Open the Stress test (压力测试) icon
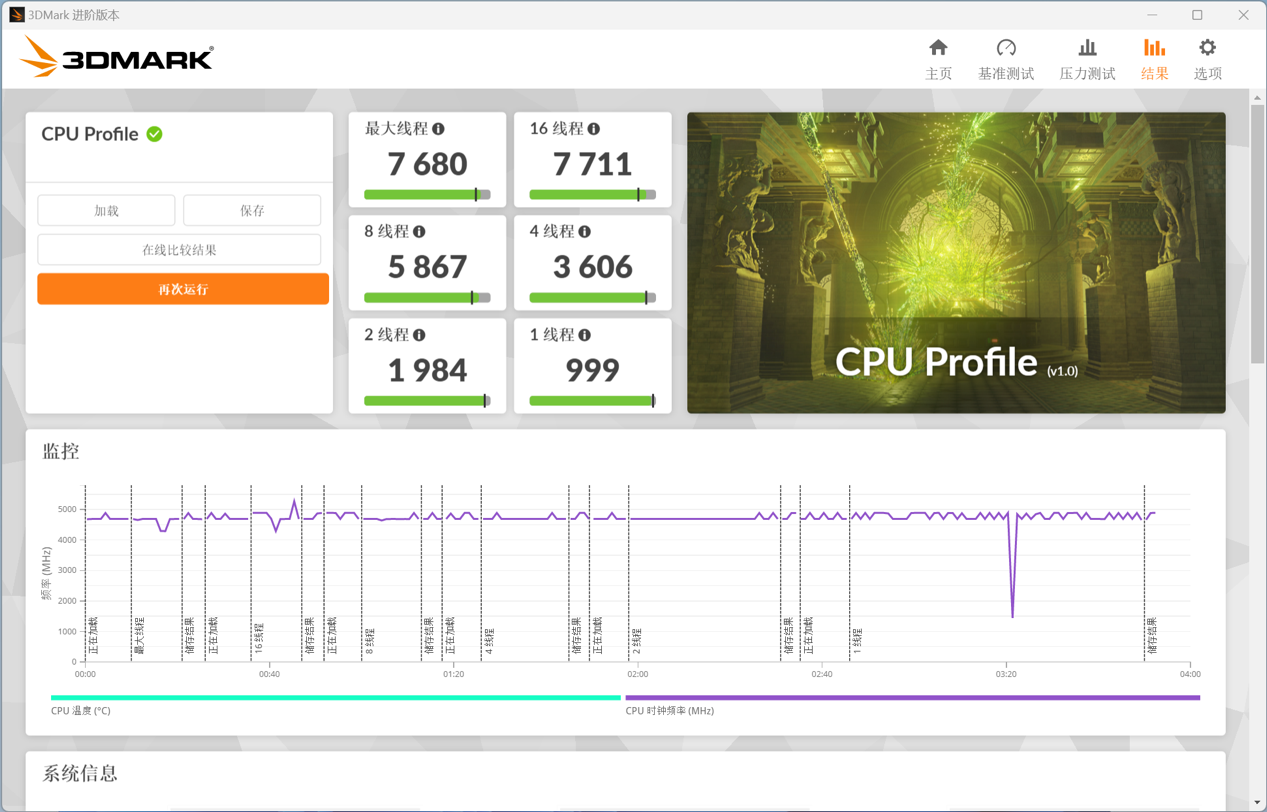Image resolution: width=1267 pixels, height=812 pixels. tap(1087, 48)
